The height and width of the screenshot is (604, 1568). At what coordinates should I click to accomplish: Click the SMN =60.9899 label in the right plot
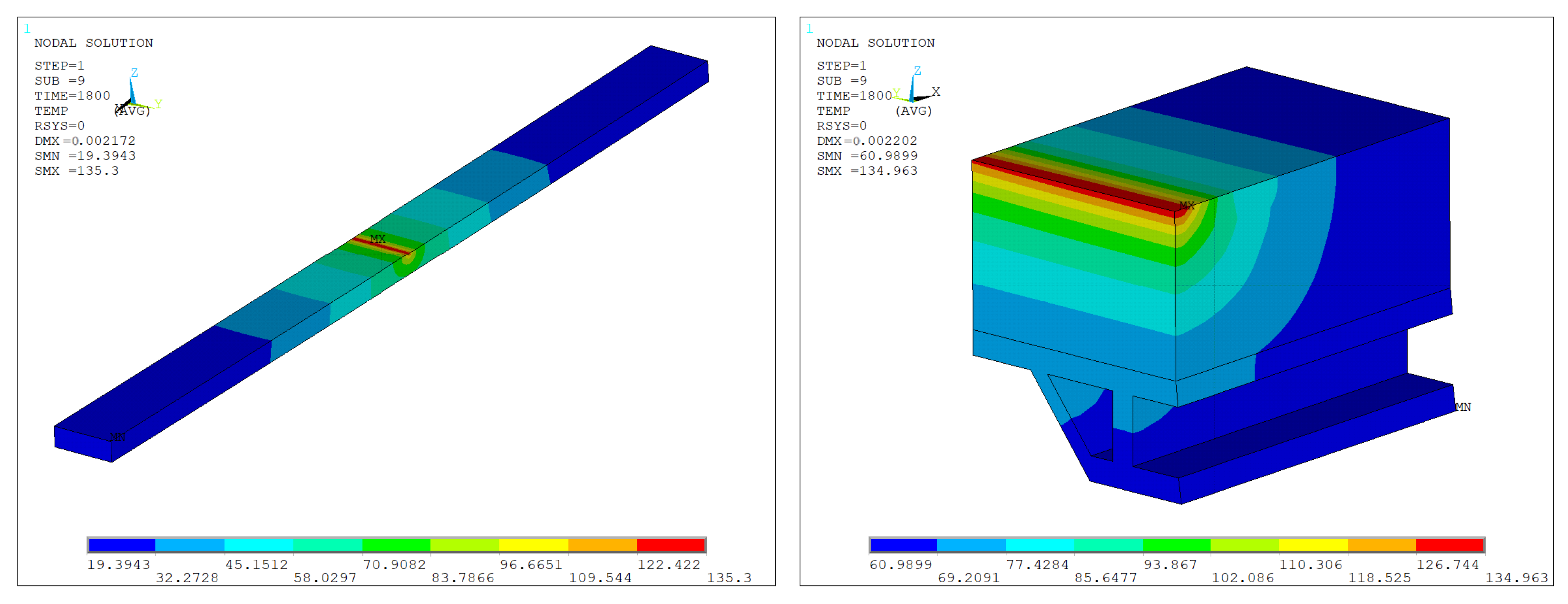click(867, 156)
